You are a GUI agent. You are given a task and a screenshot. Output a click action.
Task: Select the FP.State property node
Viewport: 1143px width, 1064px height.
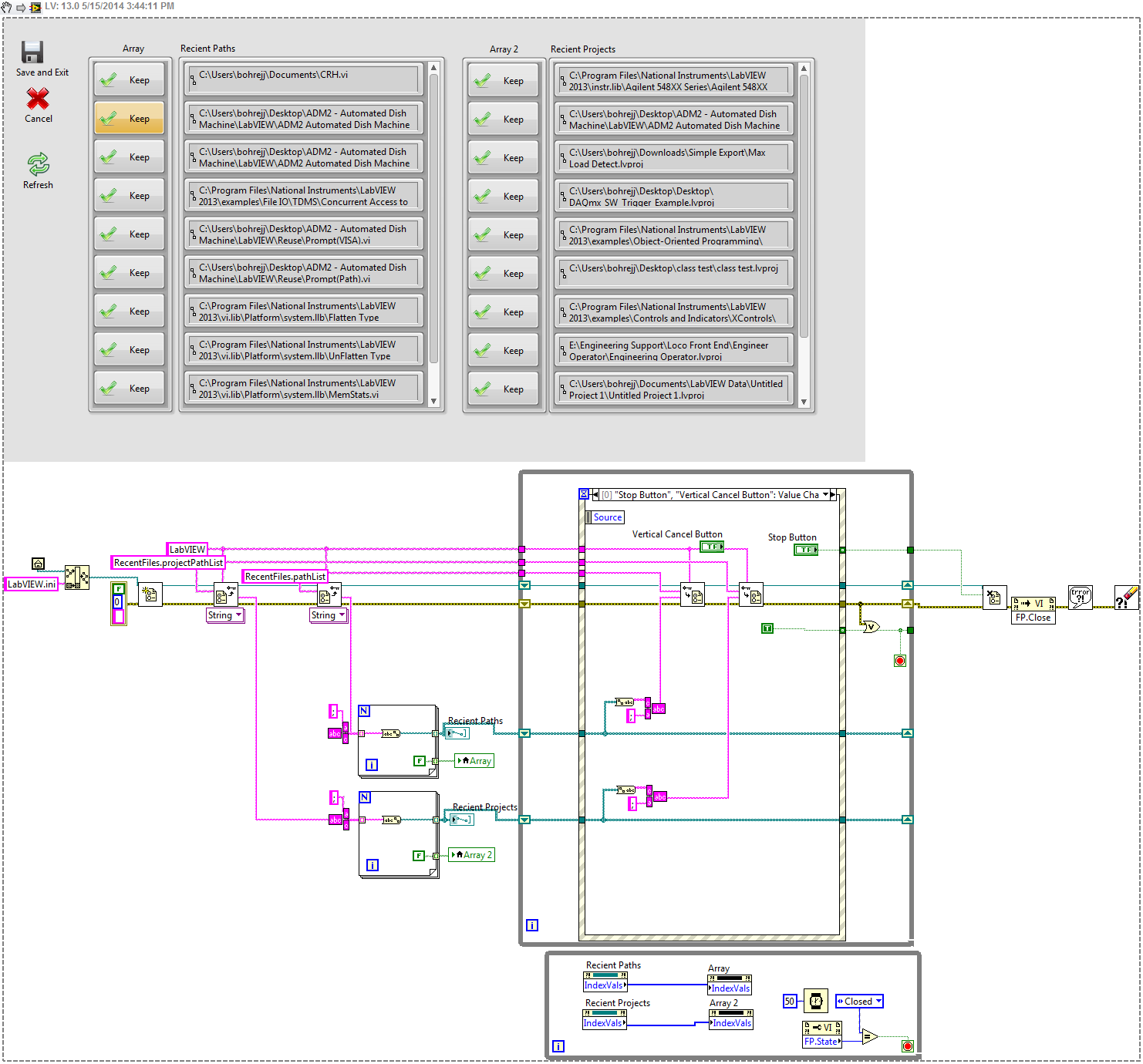(x=822, y=1034)
